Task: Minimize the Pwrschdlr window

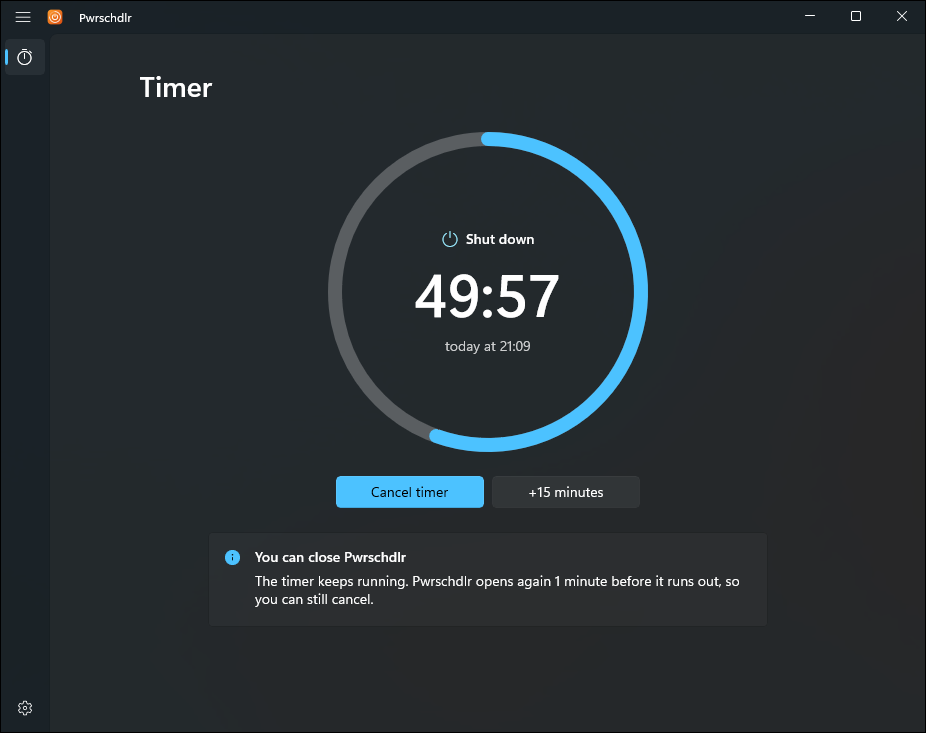Action: (x=810, y=17)
